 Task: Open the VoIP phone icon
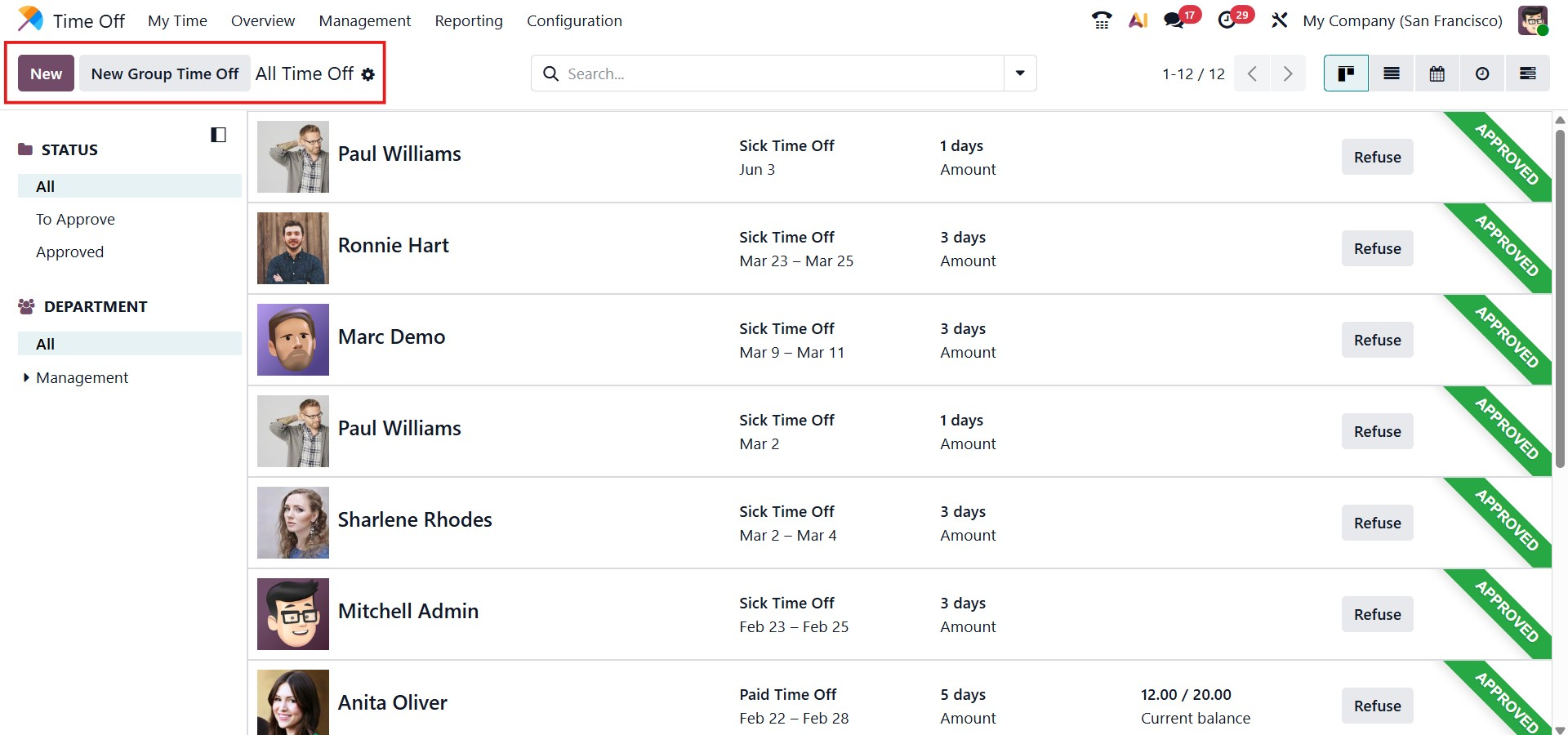(x=1101, y=20)
